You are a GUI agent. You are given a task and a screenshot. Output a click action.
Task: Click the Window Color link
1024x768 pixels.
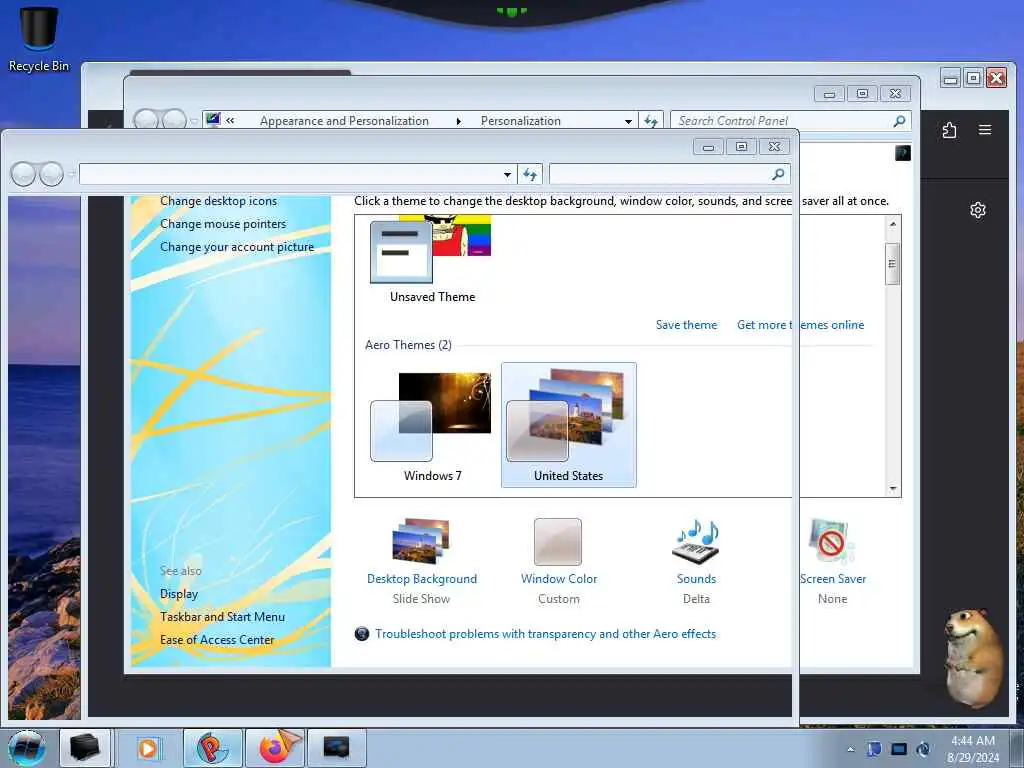coord(559,579)
